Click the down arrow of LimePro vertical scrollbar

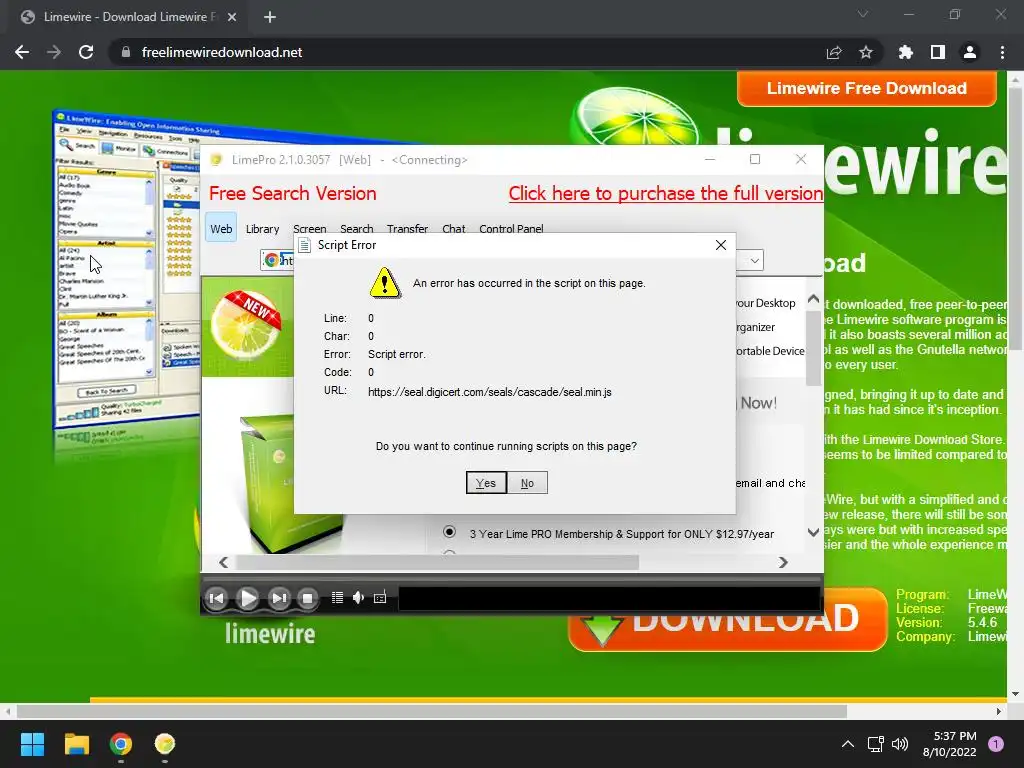[x=813, y=532]
